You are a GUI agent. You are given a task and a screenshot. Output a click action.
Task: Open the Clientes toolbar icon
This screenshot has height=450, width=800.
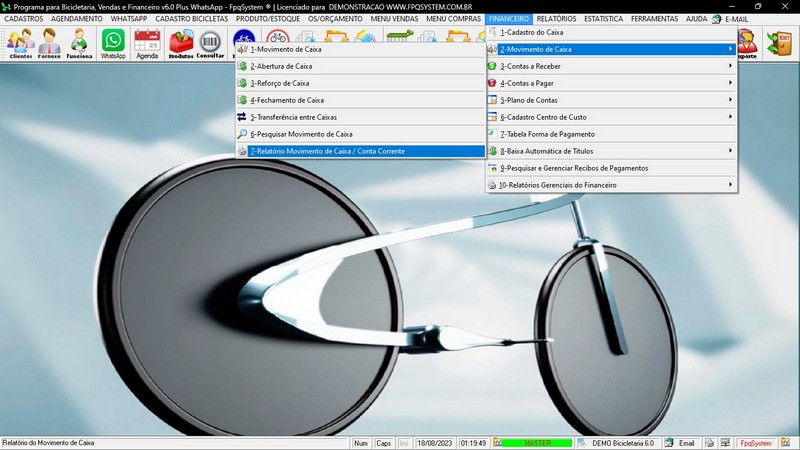pyautogui.click(x=20, y=43)
